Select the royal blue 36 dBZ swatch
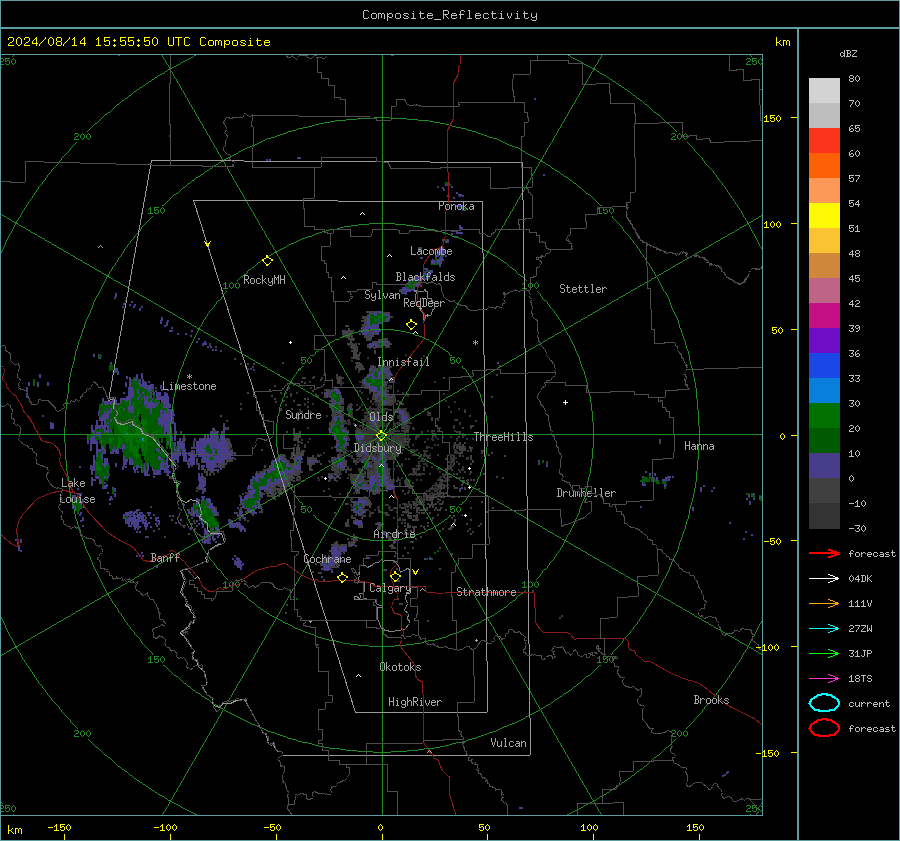This screenshot has height=841, width=900. pyautogui.click(x=824, y=365)
